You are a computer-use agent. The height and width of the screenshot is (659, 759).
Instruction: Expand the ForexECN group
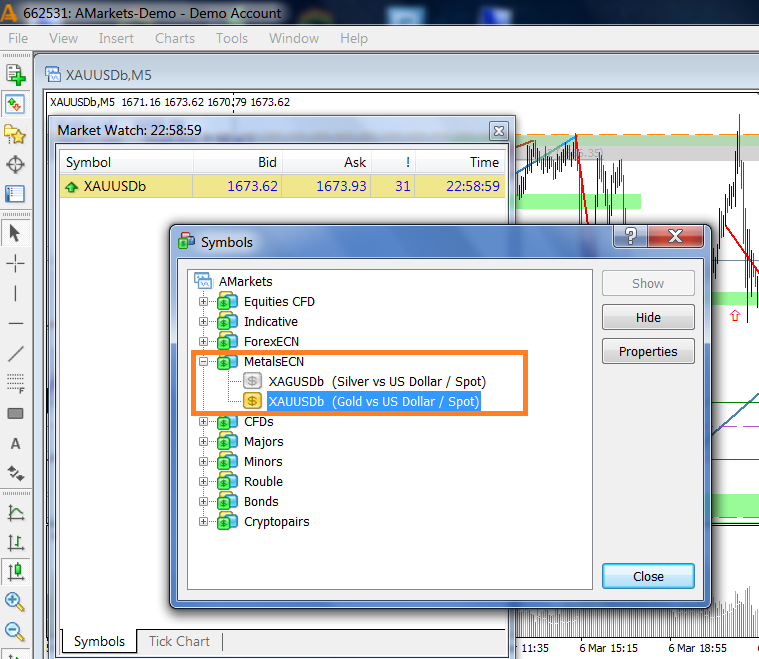pos(203,341)
